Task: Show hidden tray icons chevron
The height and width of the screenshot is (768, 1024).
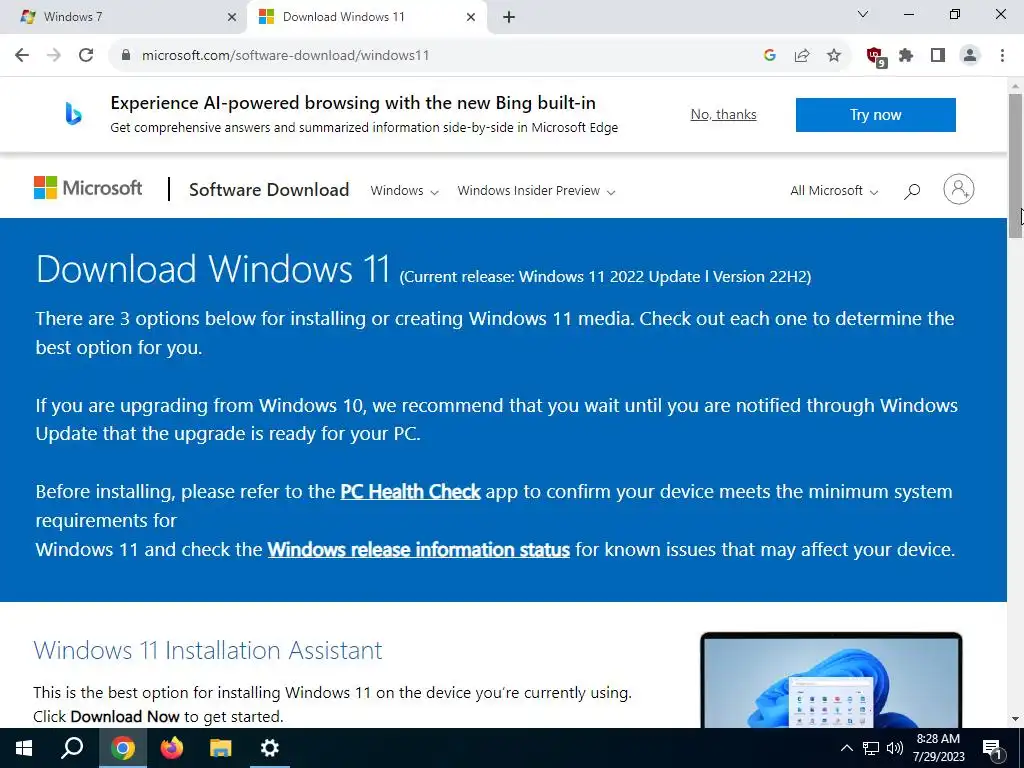Action: pos(846,748)
